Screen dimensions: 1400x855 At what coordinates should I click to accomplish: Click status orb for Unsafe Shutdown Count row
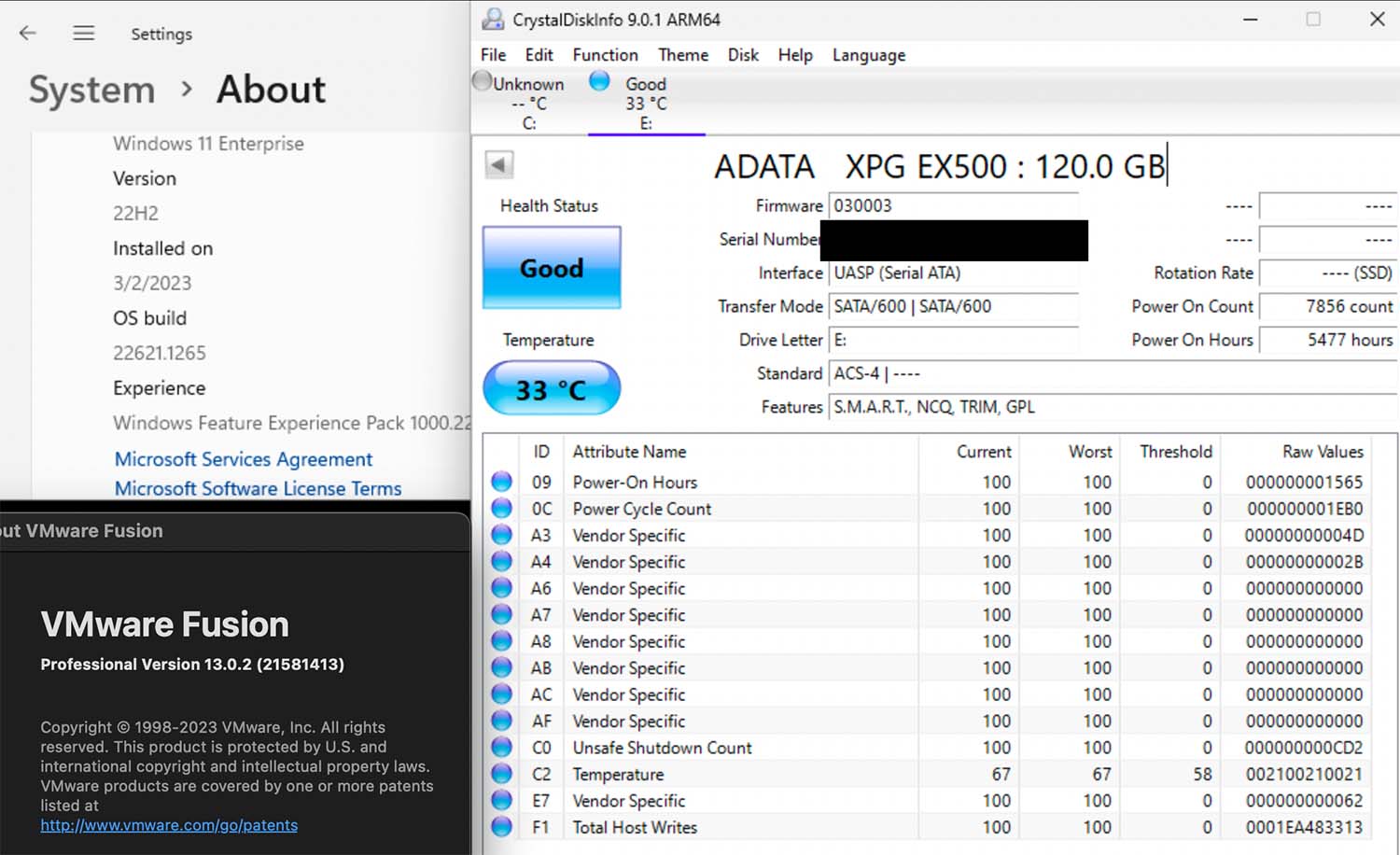(502, 747)
